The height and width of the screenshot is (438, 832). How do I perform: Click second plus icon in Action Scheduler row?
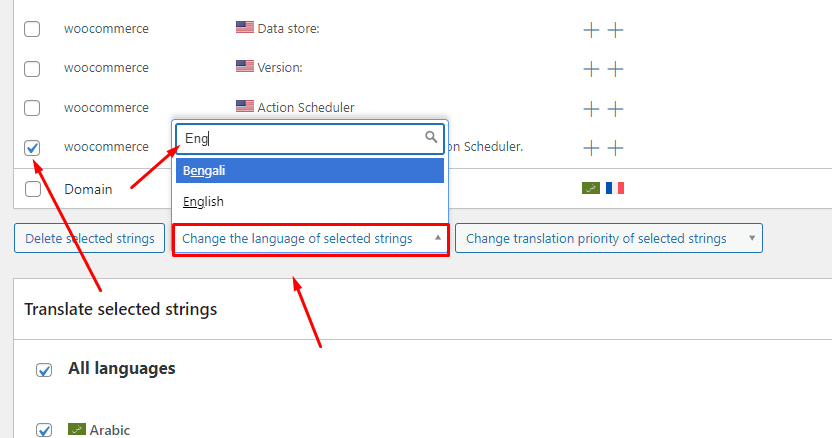click(x=615, y=109)
